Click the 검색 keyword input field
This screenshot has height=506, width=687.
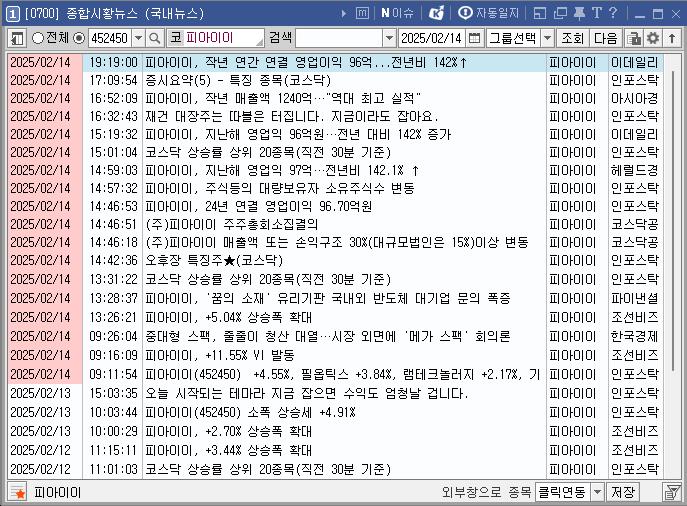(339, 39)
